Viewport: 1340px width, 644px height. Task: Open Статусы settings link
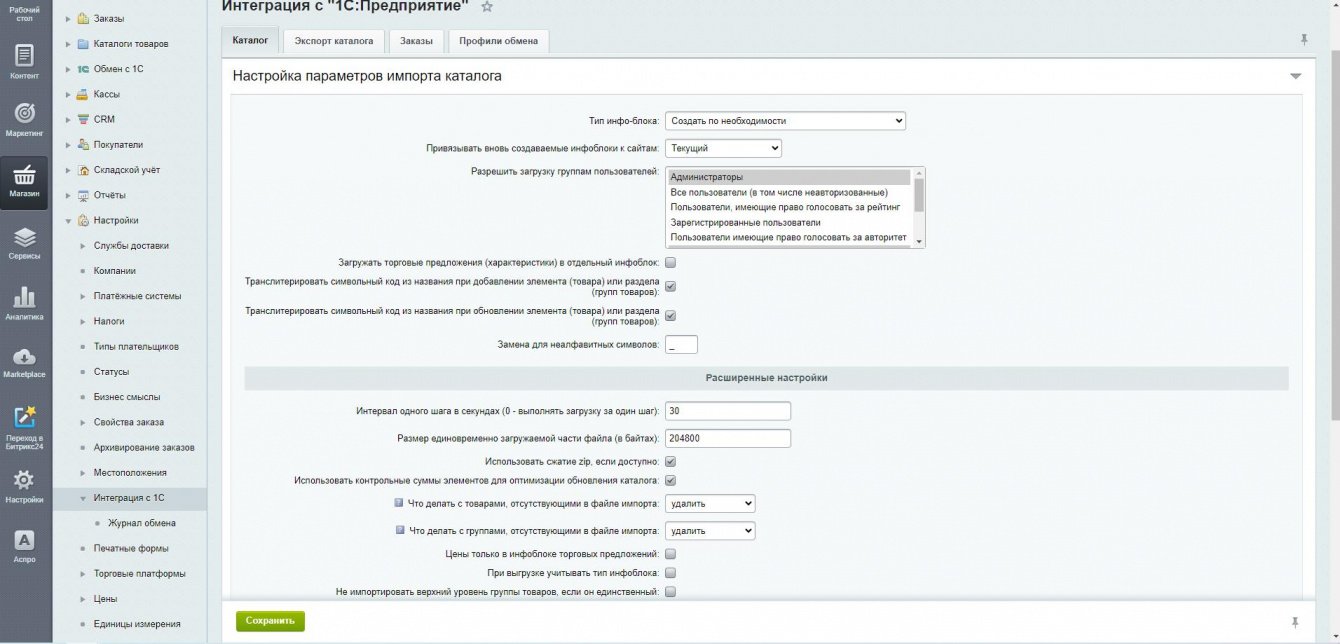click(x=111, y=372)
